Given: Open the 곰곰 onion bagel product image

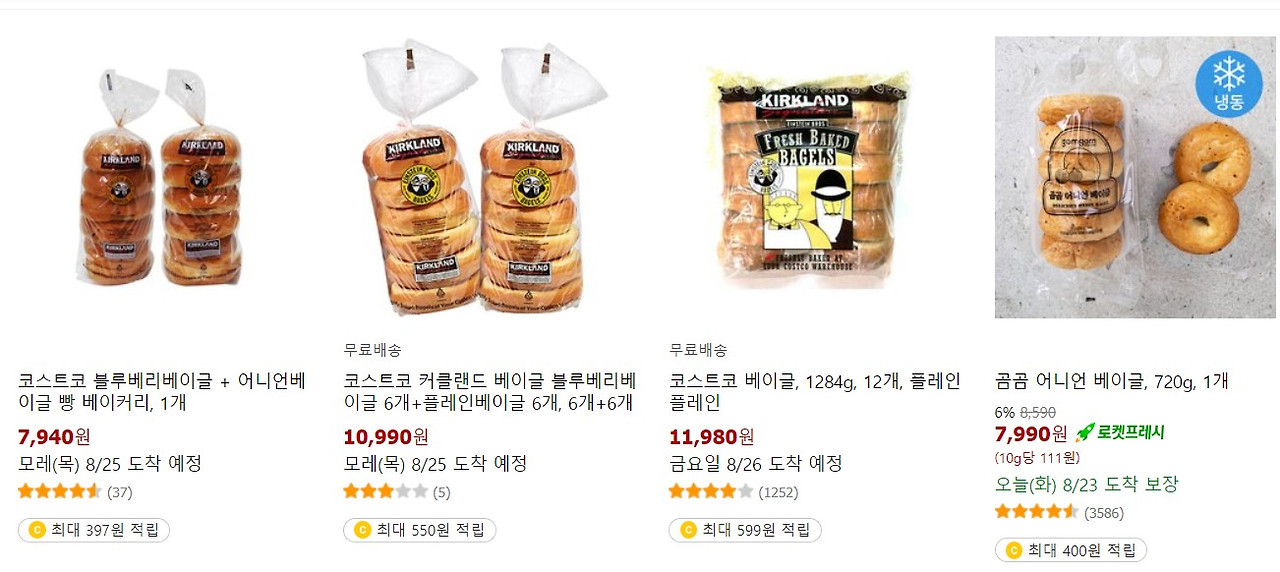Looking at the screenshot, I should pyautogui.click(x=1136, y=178).
